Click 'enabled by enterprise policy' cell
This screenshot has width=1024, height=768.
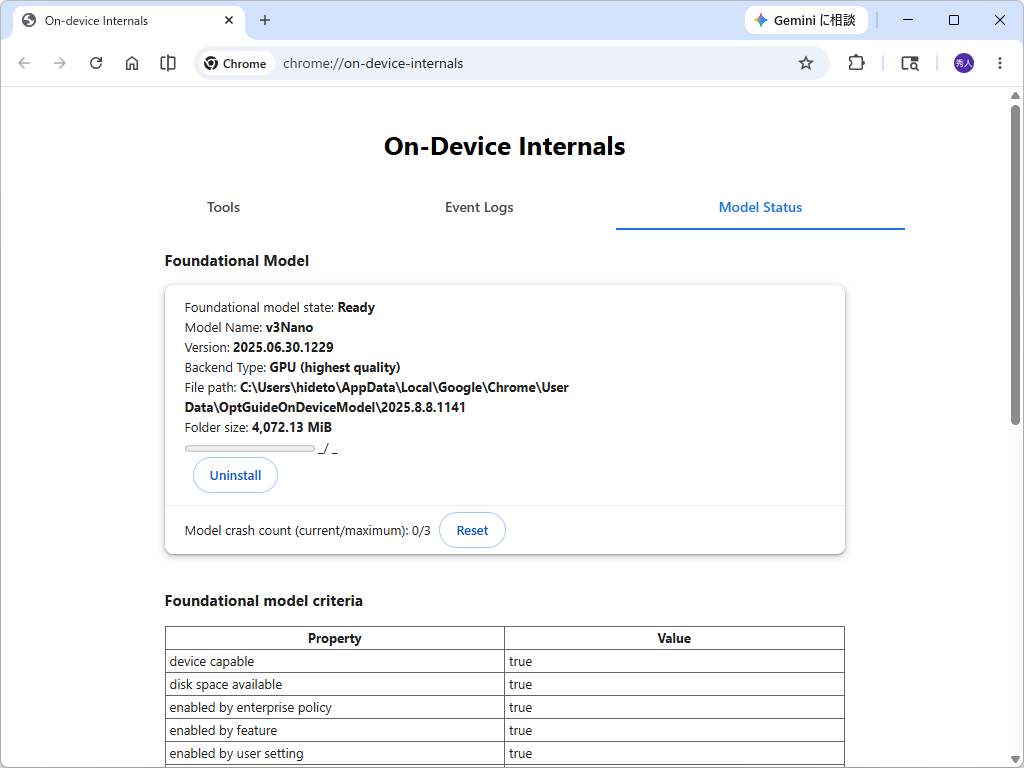coord(335,707)
